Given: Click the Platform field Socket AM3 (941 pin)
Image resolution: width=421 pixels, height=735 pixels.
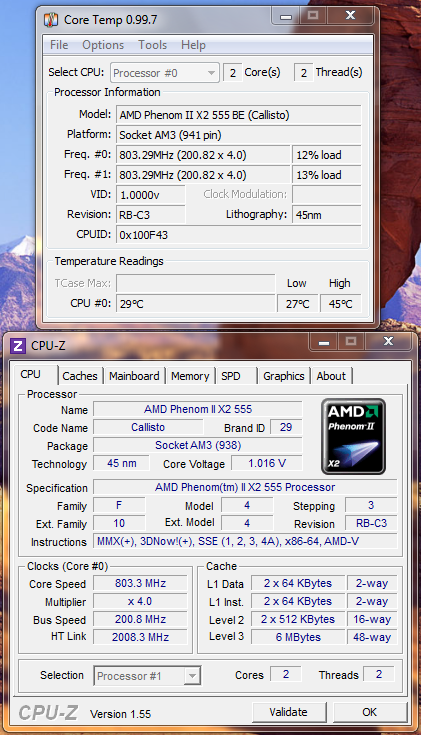Looking at the screenshot, I should pos(239,135).
